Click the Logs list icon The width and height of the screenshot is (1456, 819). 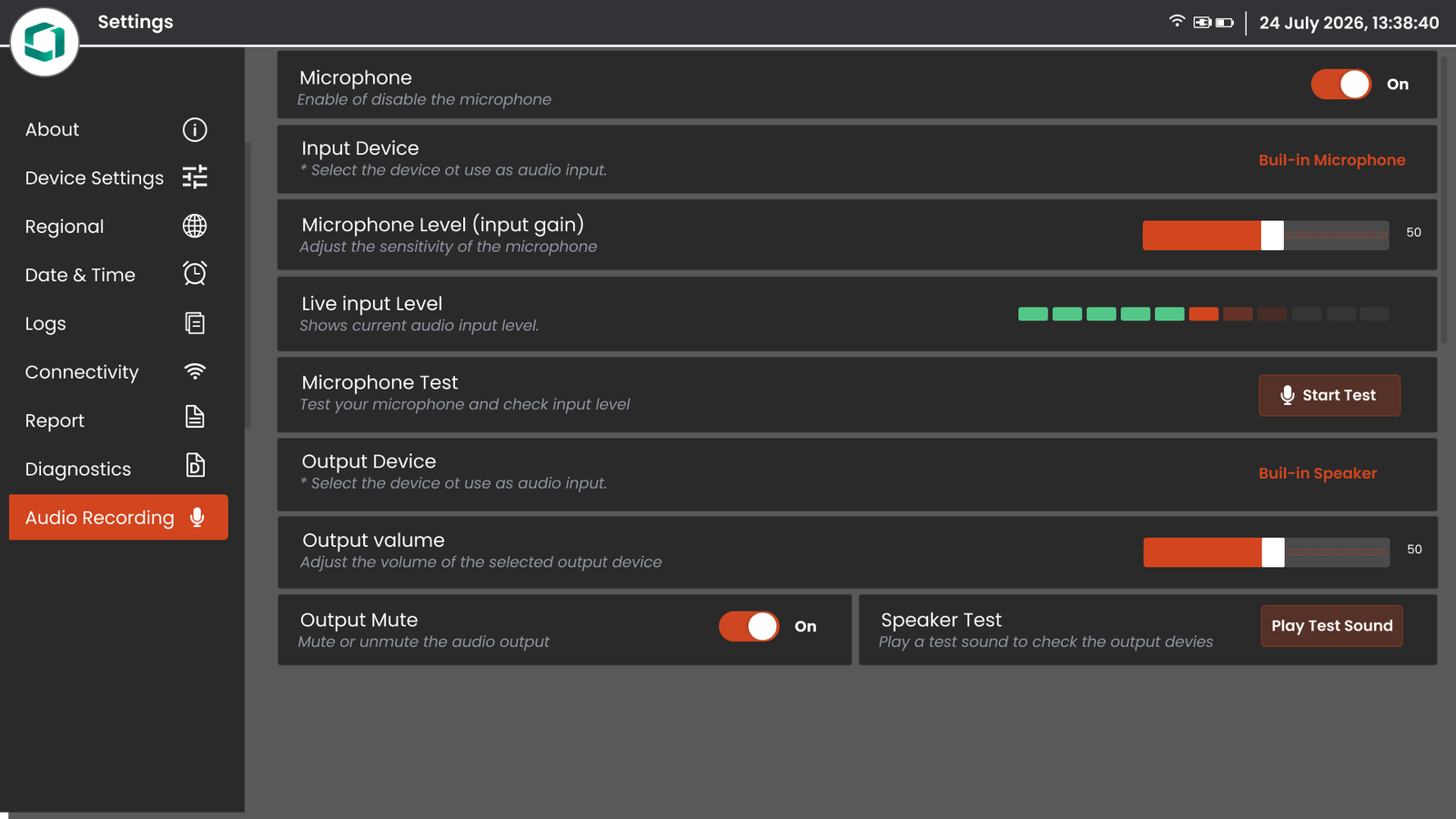click(195, 323)
